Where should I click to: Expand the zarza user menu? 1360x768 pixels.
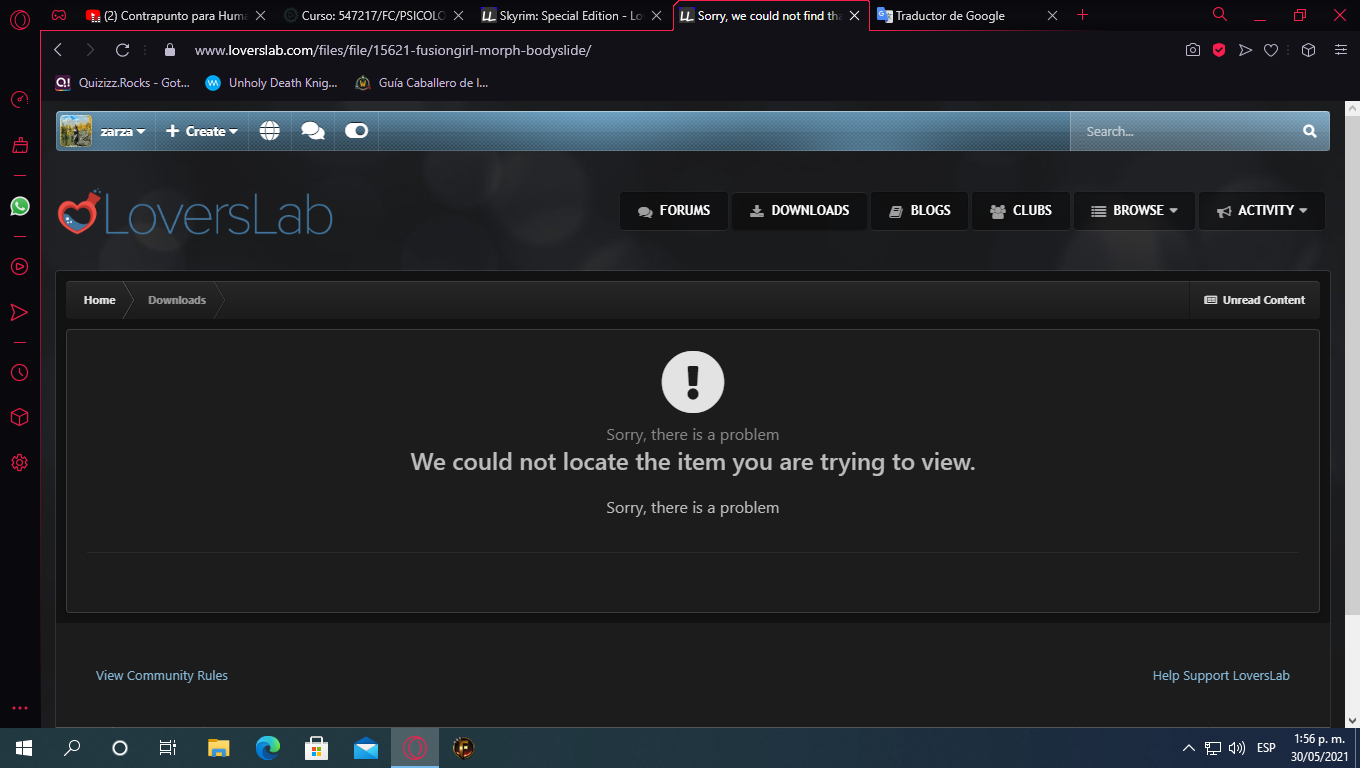(x=103, y=131)
